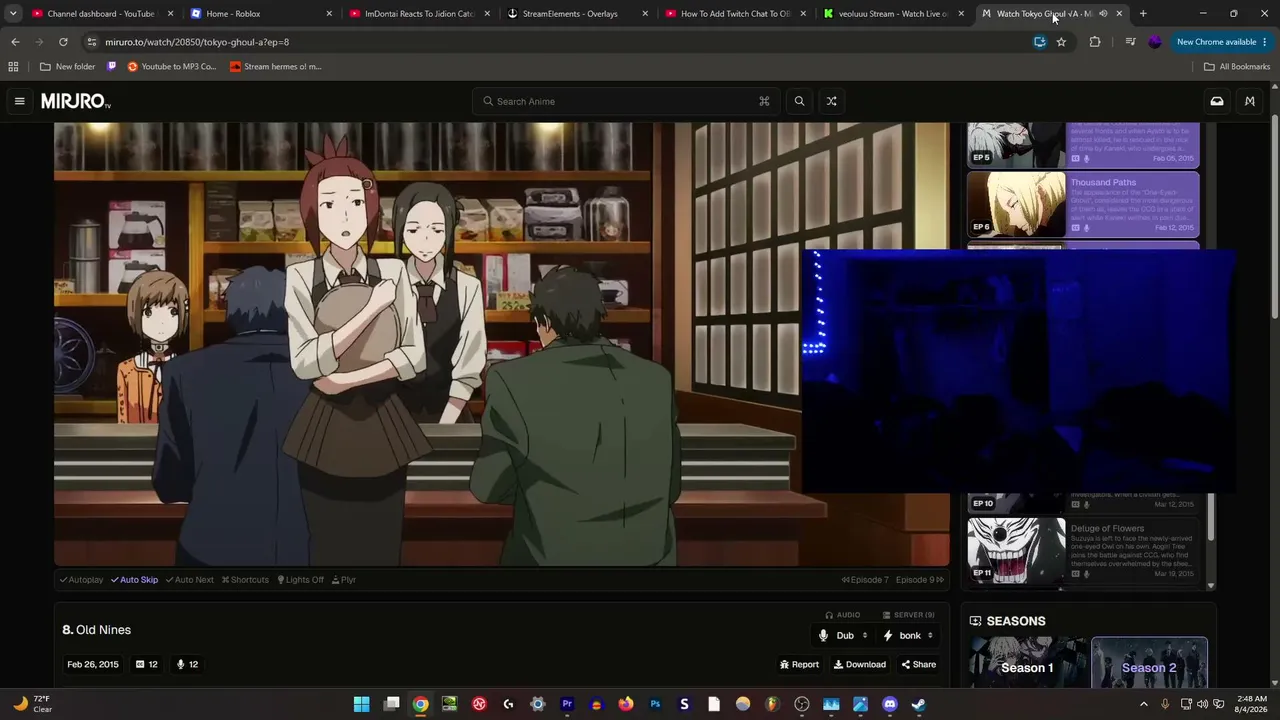Select the Deluge of Flowers EP 11 card
Image resolution: width=1280 pixels, height=720 pixels.
1083,550
